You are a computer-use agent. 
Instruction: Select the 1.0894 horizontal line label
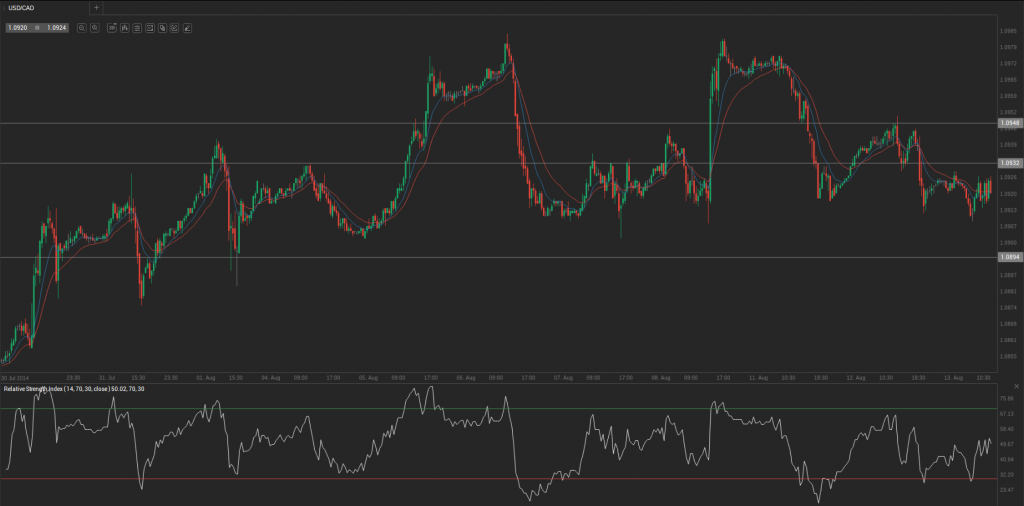point(1010,257)
